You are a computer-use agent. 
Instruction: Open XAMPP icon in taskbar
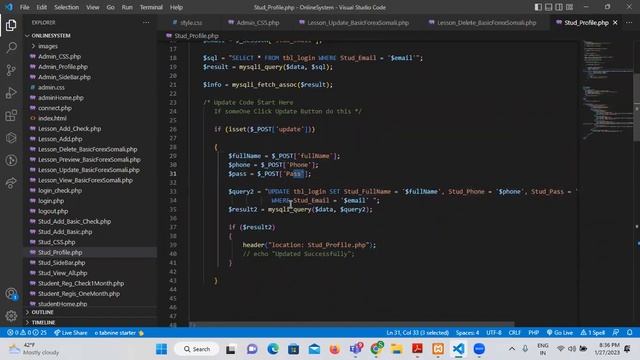(438, 349)
